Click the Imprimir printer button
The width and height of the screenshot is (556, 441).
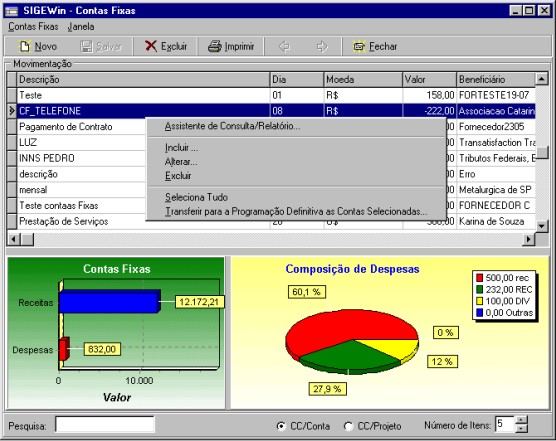[231, 46]
